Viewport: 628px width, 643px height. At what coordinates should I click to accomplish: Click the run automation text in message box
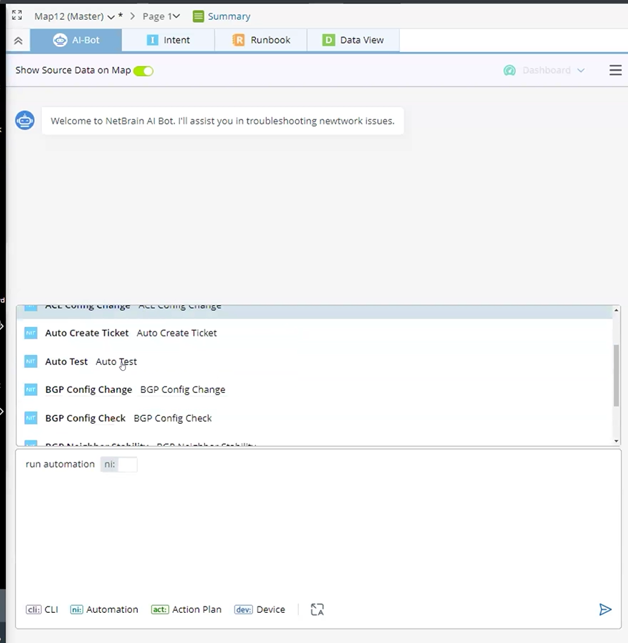pos(60,464)
